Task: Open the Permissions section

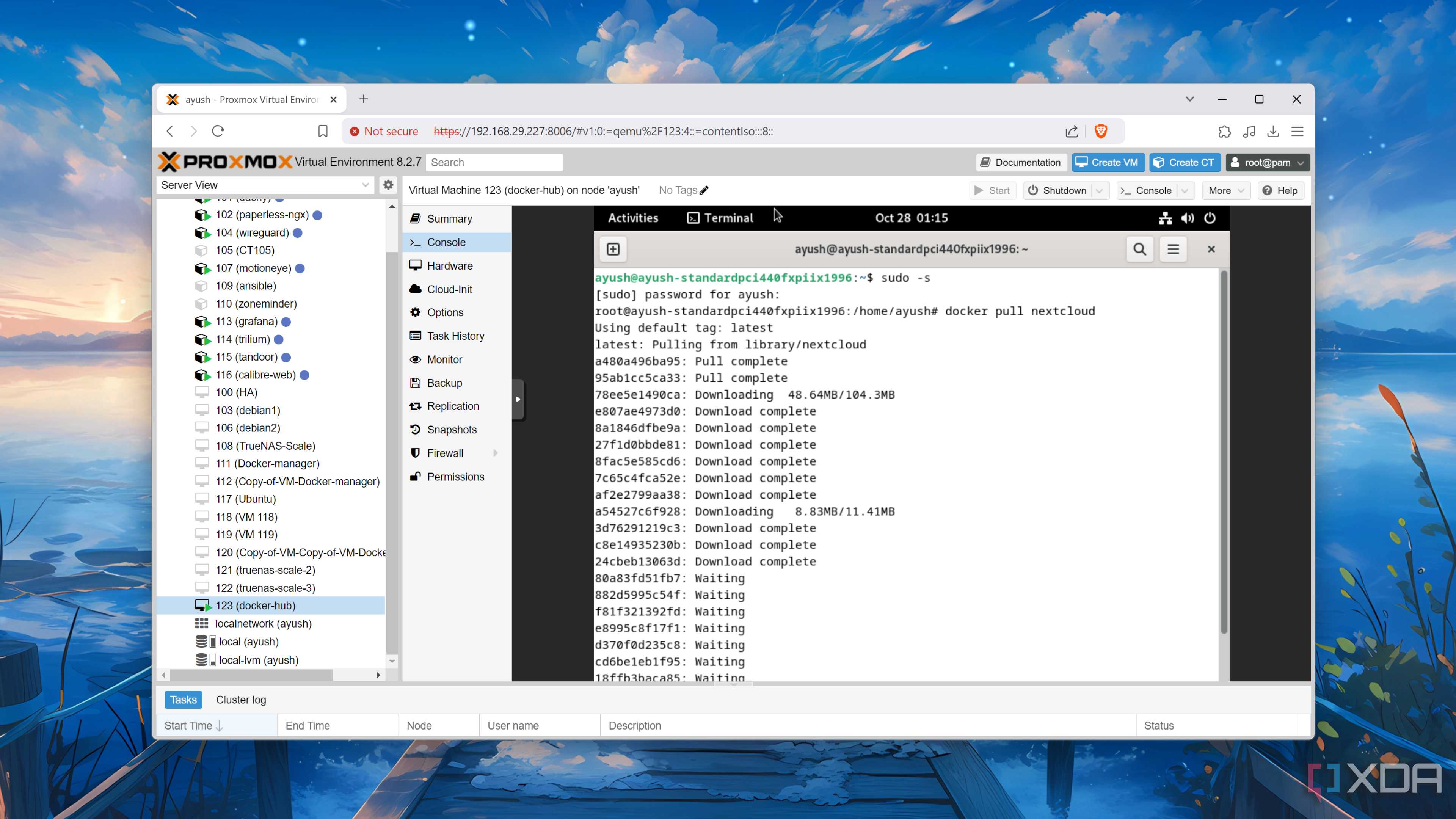Action: (x=457, y=477)
